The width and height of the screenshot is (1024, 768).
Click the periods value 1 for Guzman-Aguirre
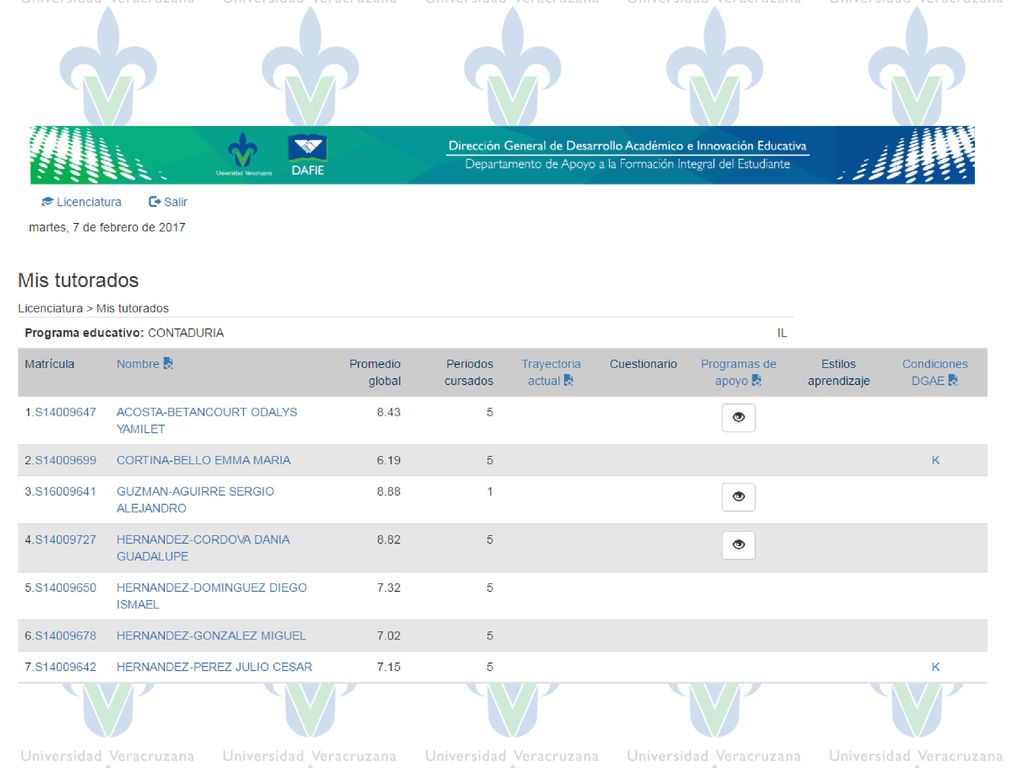pos(490,492)
